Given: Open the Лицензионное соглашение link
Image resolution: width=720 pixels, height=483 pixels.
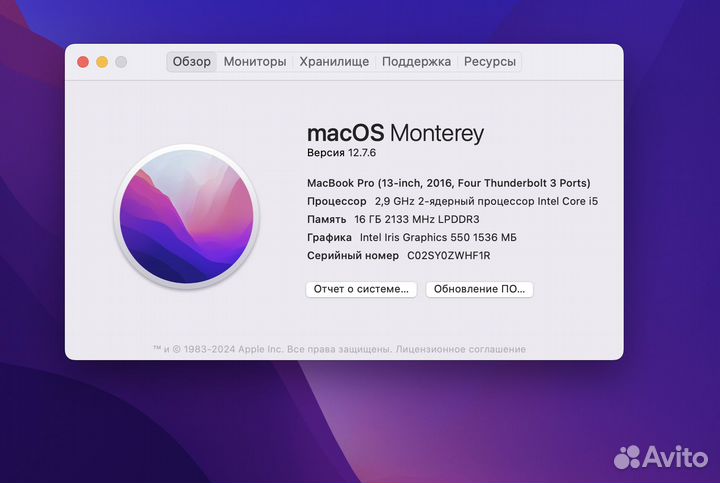Looking at the screenshot, I should [461, 349].
